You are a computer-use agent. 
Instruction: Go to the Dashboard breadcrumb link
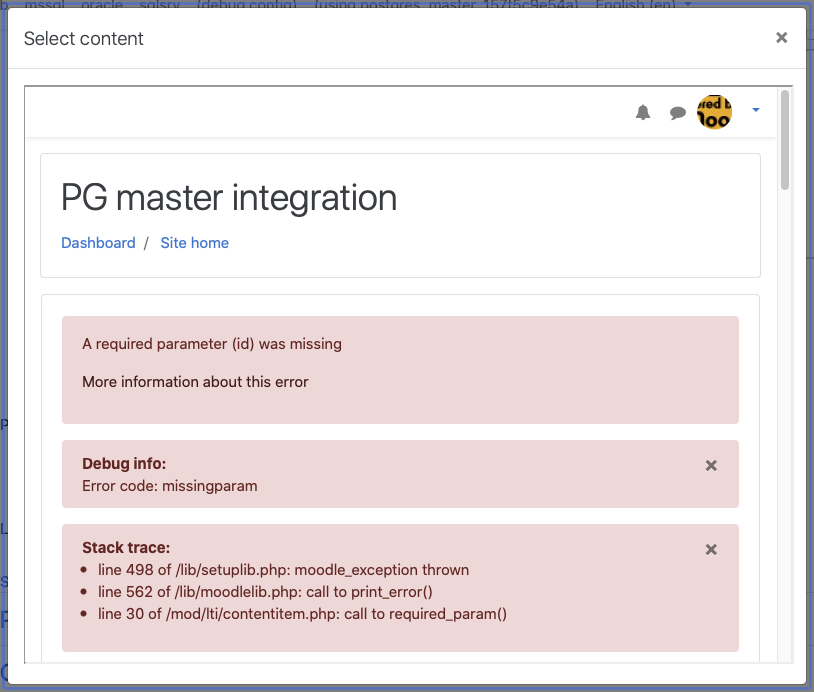(x=98, y=242)
